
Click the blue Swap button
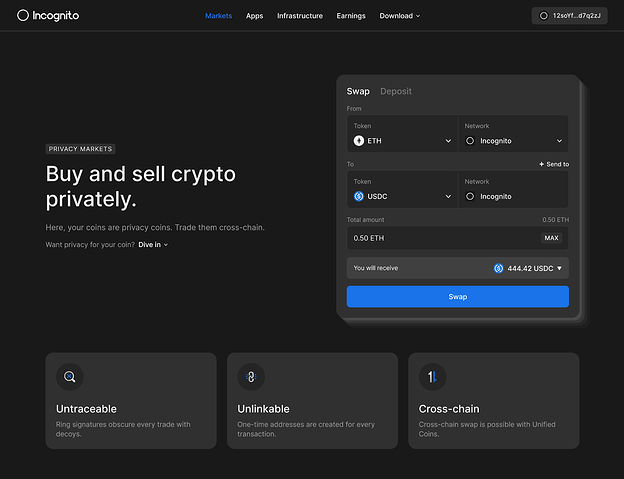[458, 296]
